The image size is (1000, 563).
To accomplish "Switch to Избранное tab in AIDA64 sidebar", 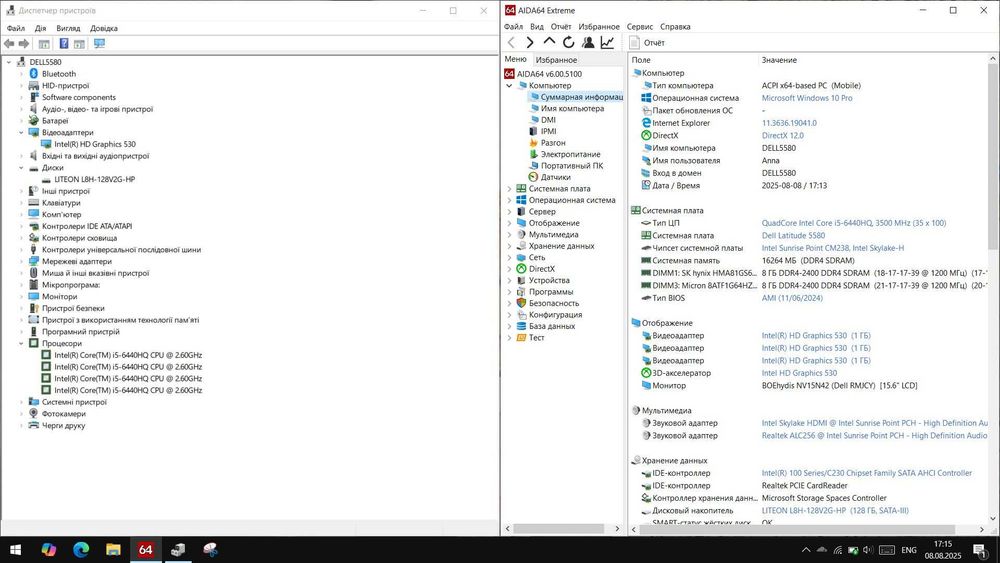I will point(556,60).
